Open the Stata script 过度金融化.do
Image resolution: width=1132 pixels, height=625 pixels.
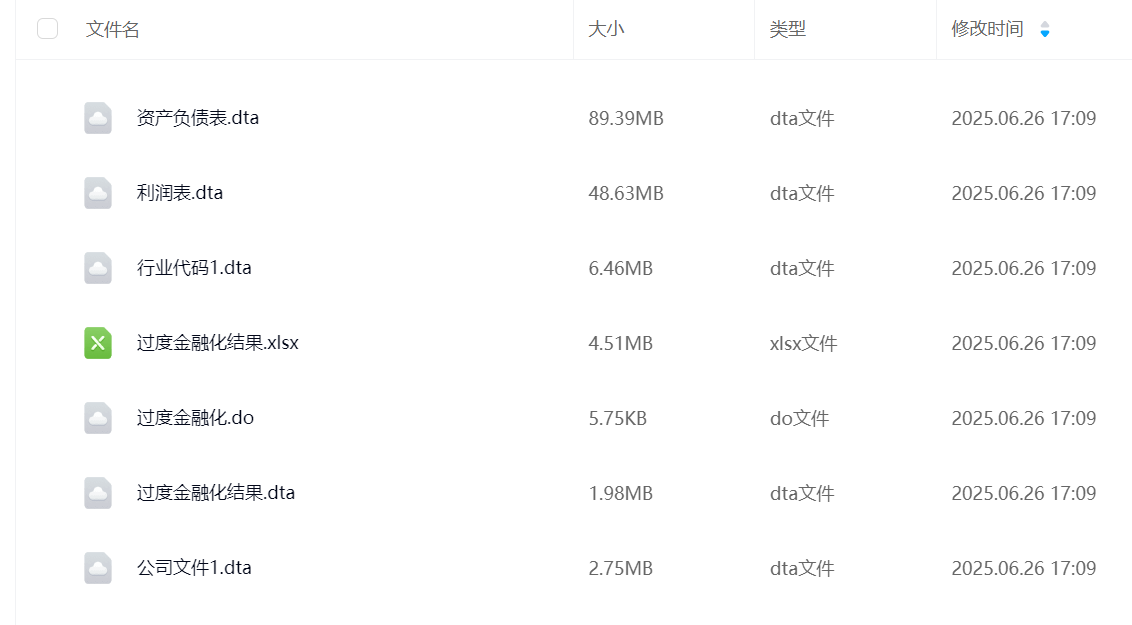coord(196,418)
